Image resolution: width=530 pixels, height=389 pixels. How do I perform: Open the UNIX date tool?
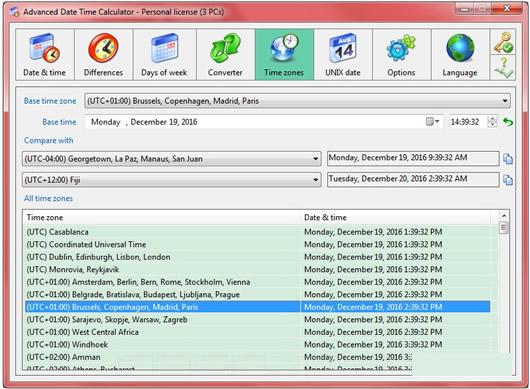tap(343, 55)
